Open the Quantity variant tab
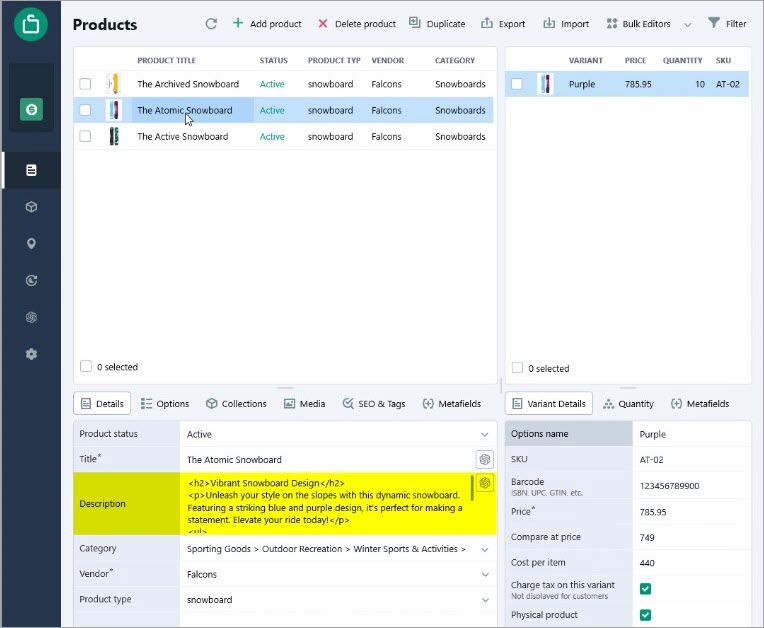 click(628, 404)
